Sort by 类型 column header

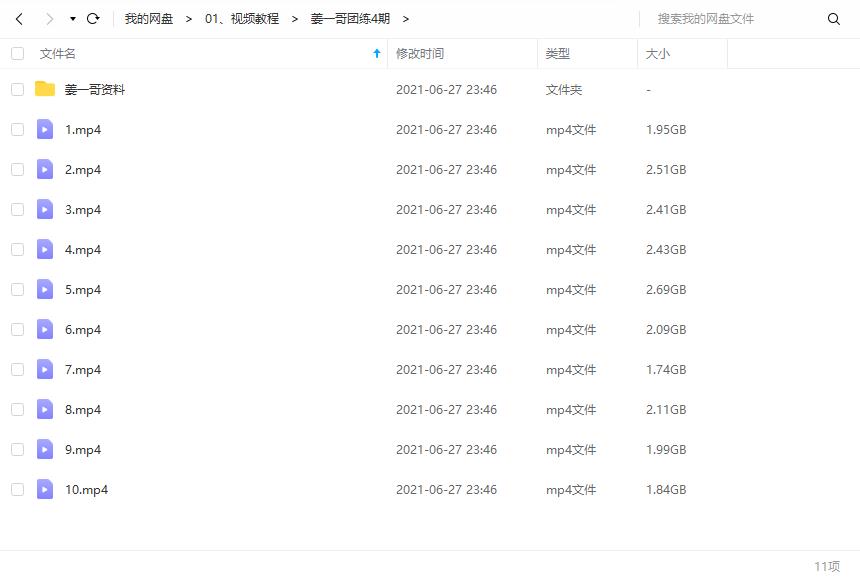click(x=557, y=54)
